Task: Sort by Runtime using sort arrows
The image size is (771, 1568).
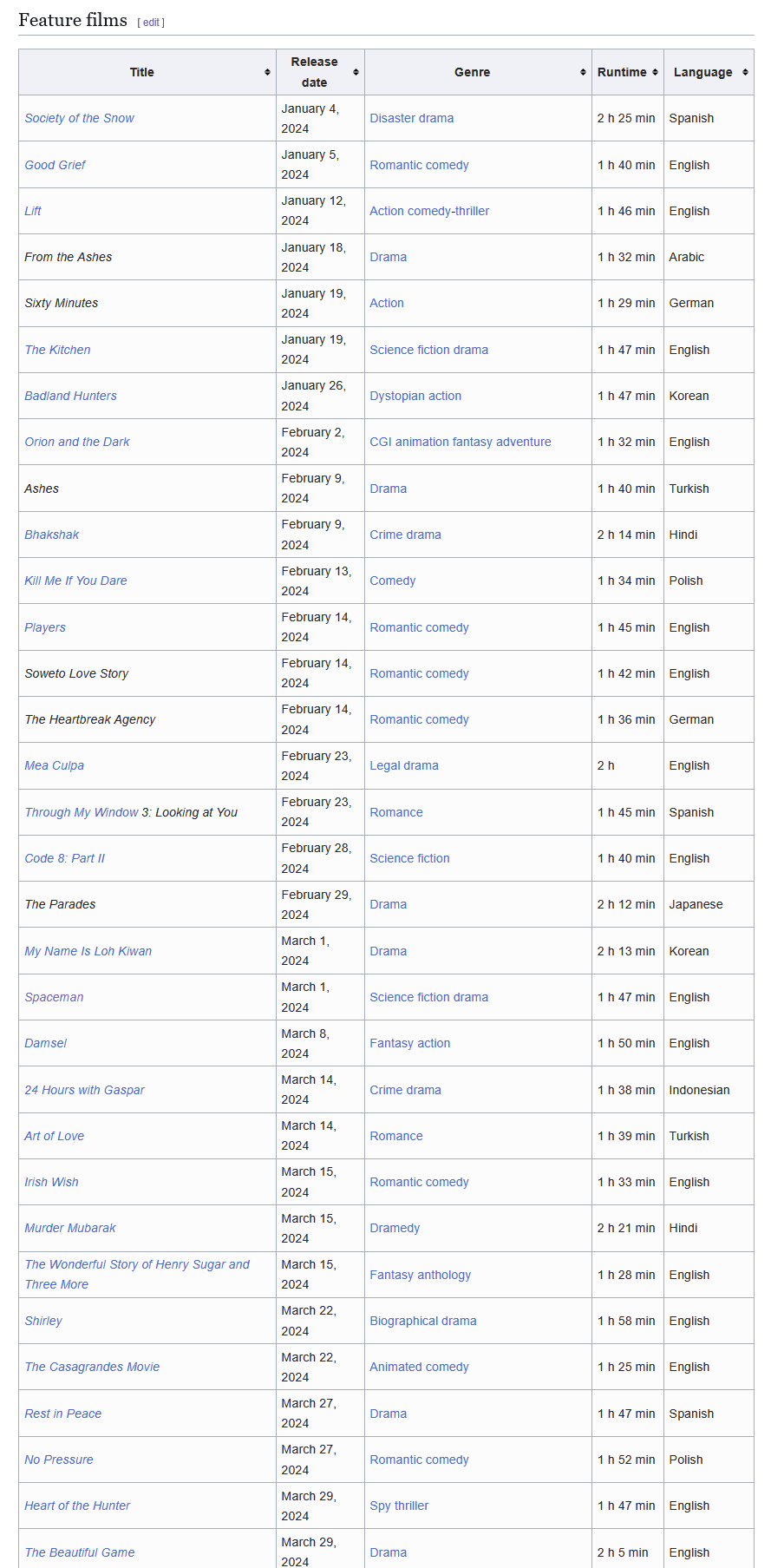Action: coord(655,73)
